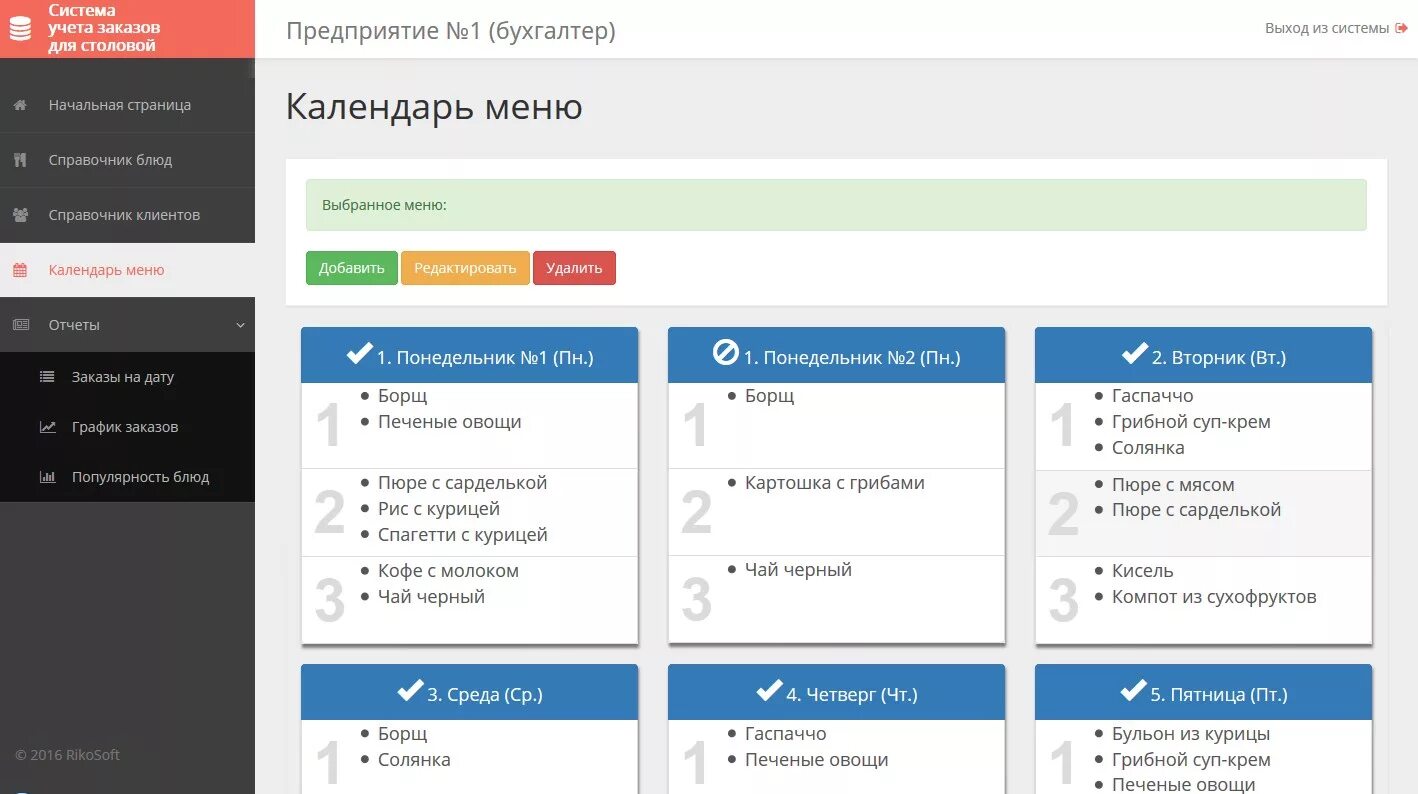Click the newspaper icon beside Отчеты

20,325
